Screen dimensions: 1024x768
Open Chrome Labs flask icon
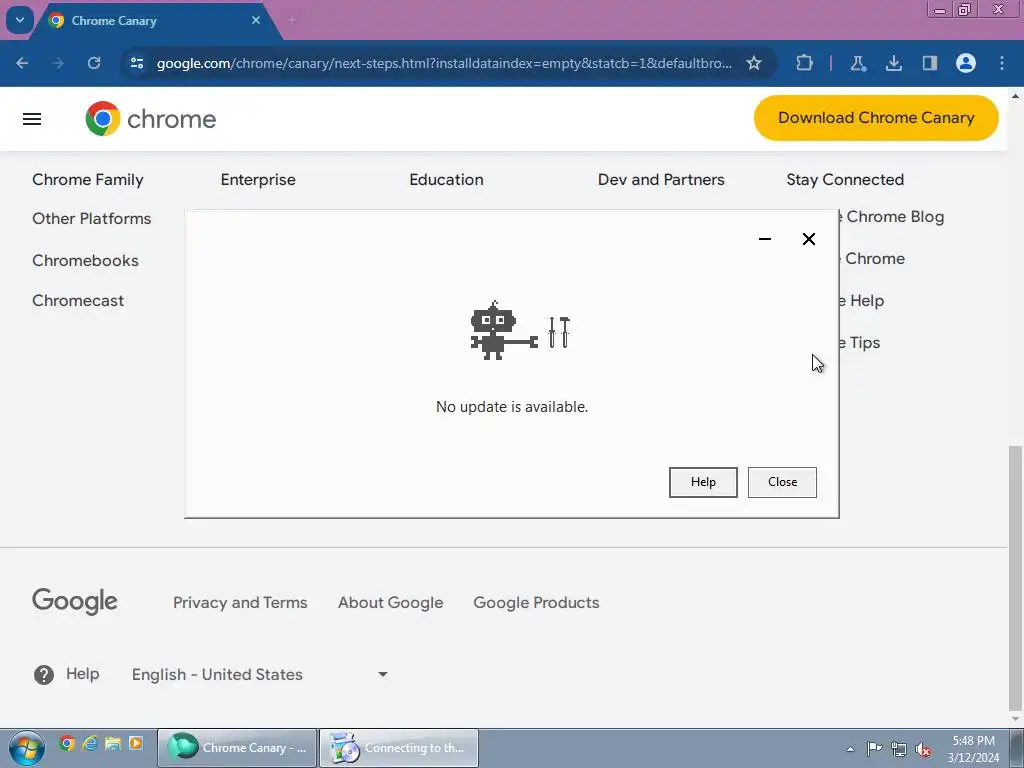(857, 63)
